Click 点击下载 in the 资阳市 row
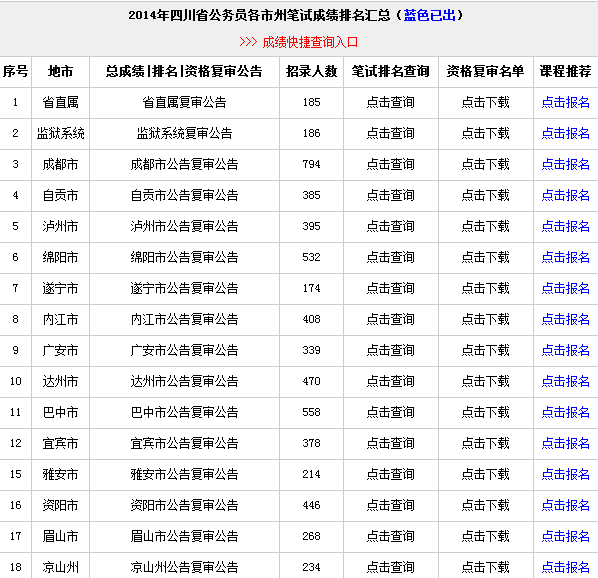Screen dimensions: 598x578 [x=485, y=505]
